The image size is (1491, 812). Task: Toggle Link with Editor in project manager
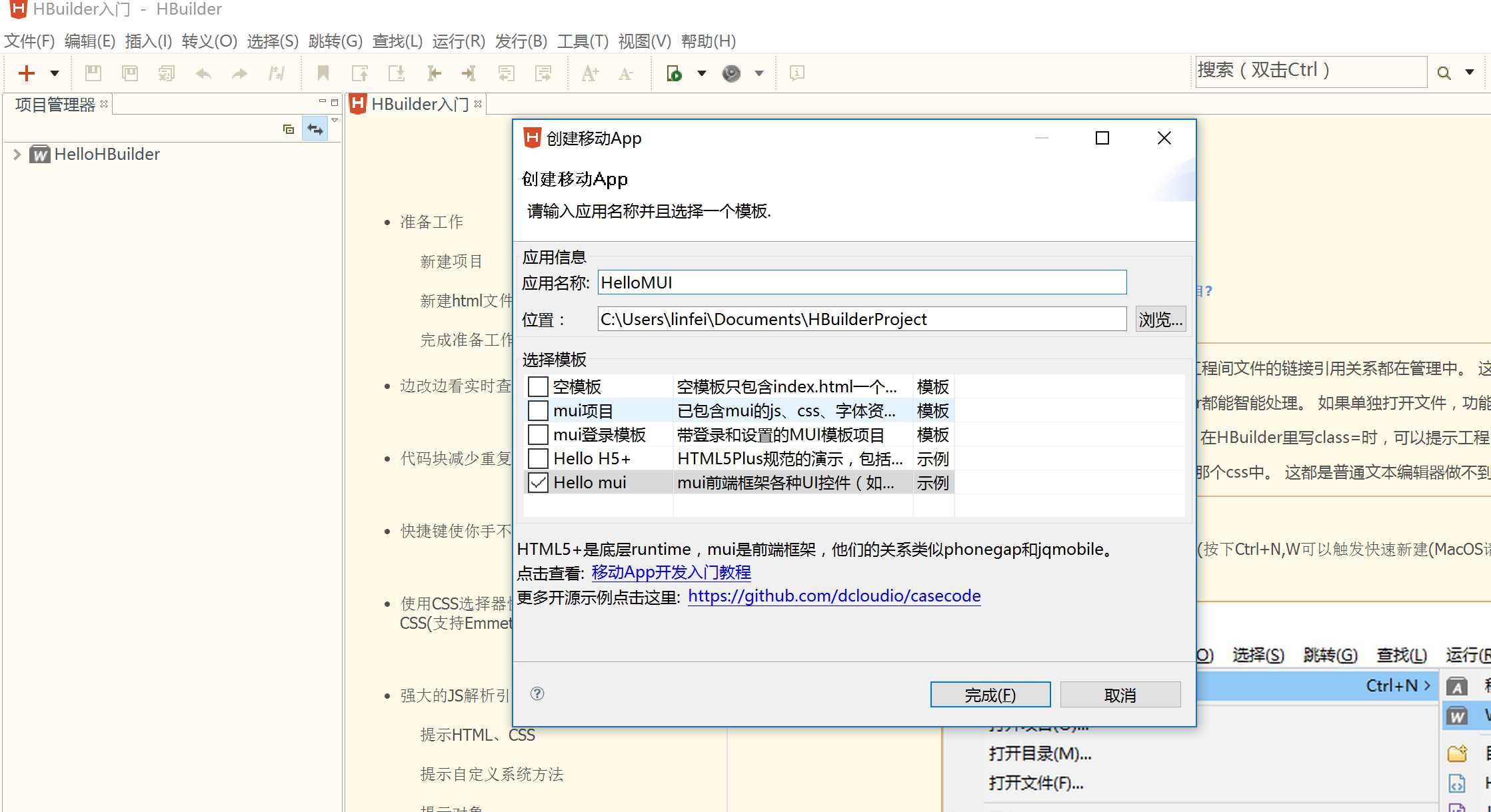315,129
